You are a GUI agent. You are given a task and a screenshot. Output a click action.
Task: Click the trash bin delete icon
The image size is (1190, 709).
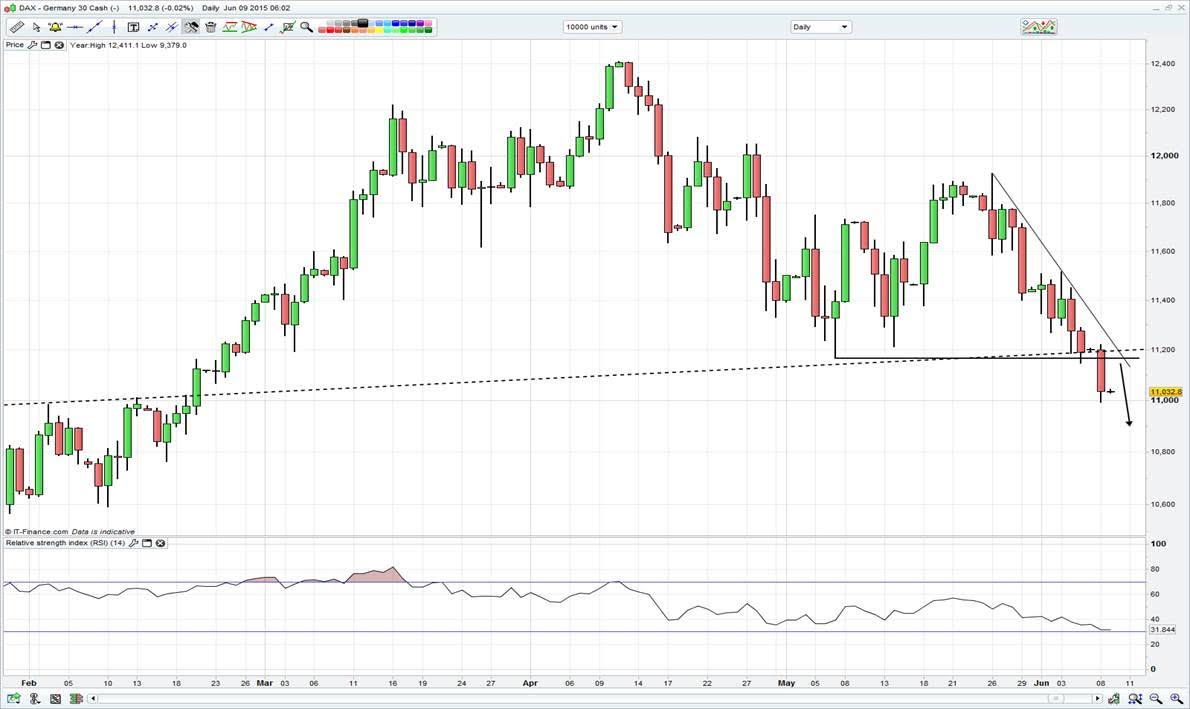tap(211, 27)
